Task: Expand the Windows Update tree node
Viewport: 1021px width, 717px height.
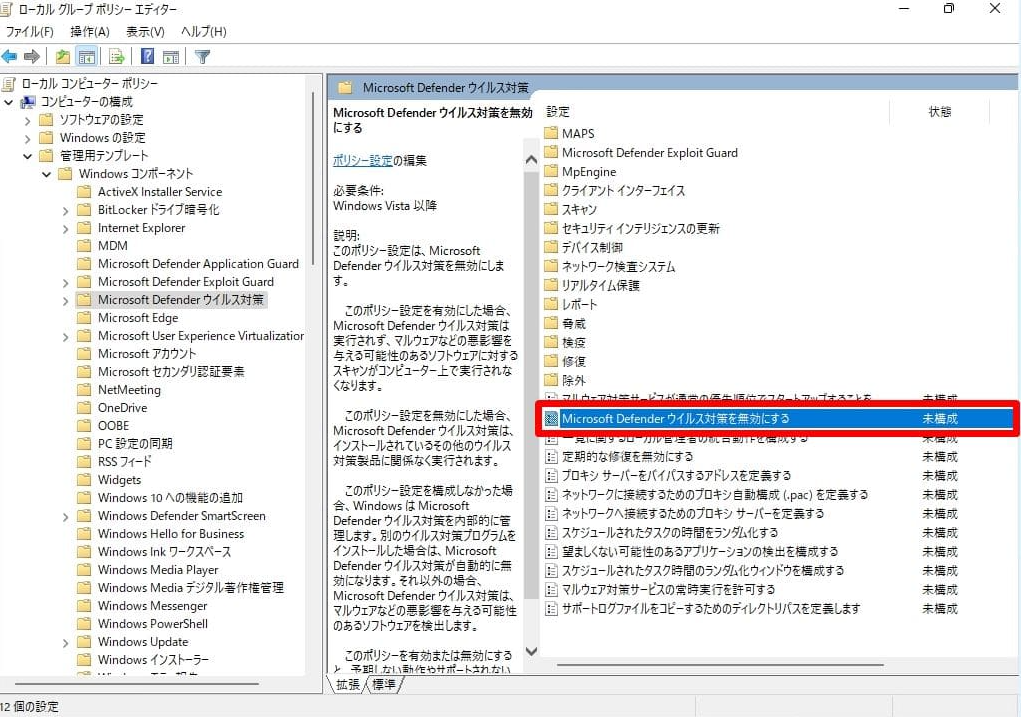Action: click(x=65, y=643)
